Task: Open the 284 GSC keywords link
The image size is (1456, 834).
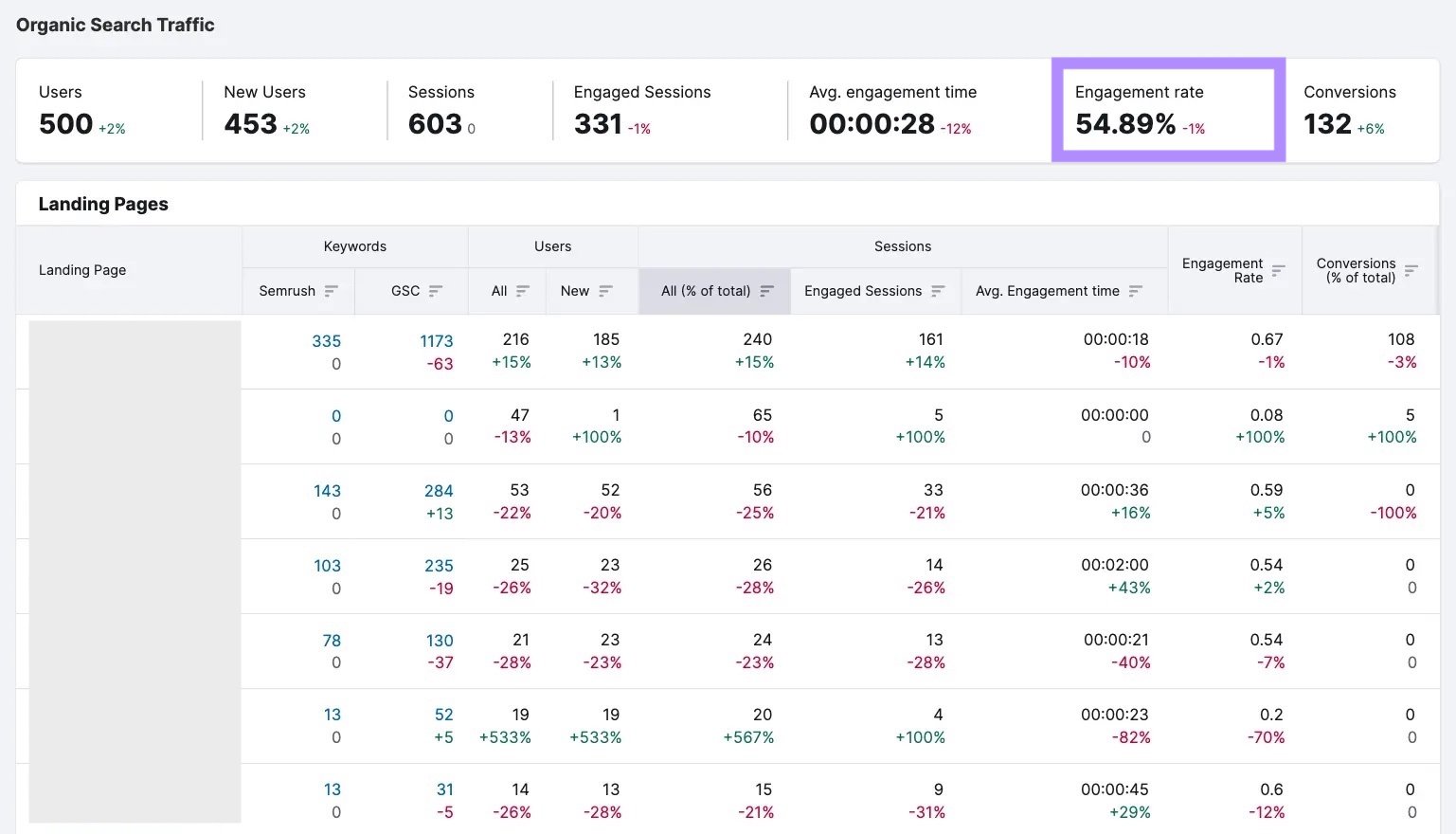Action: [438, 490]
